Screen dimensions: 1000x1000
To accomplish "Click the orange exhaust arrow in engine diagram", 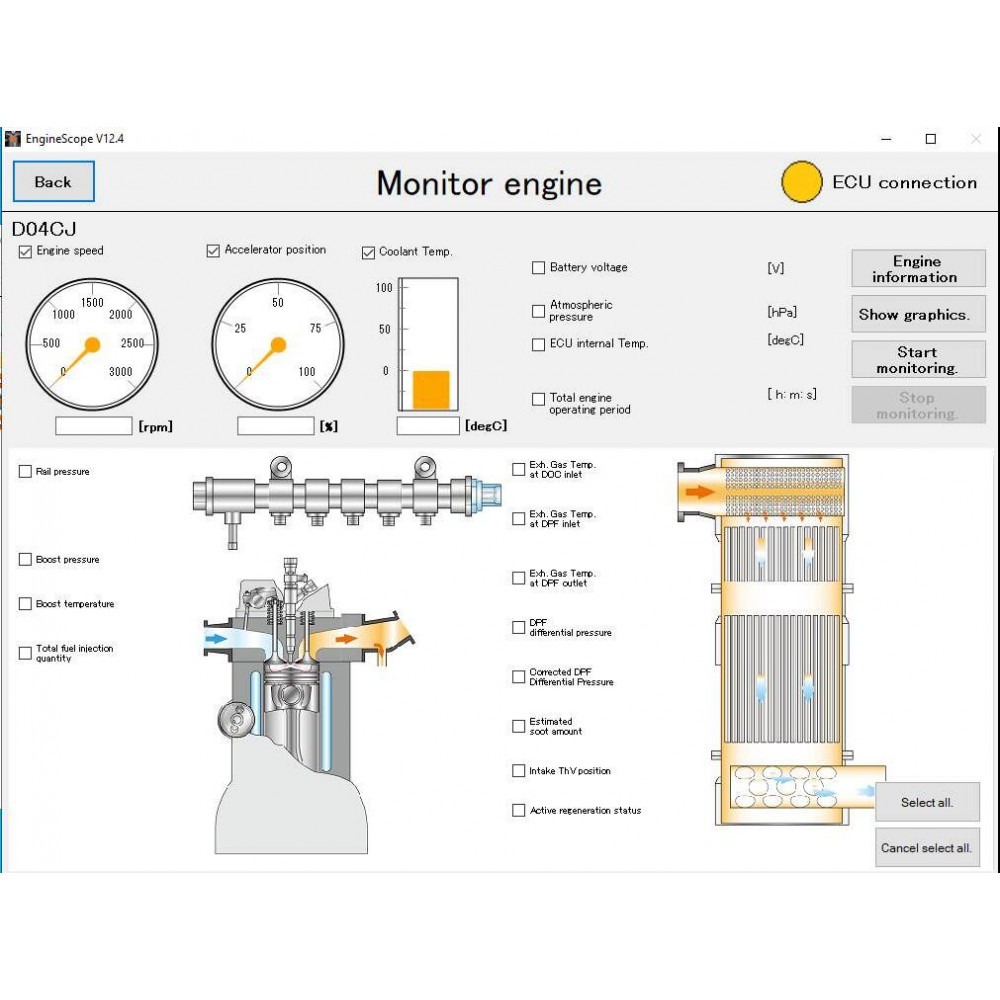I will tap(346, 638).
